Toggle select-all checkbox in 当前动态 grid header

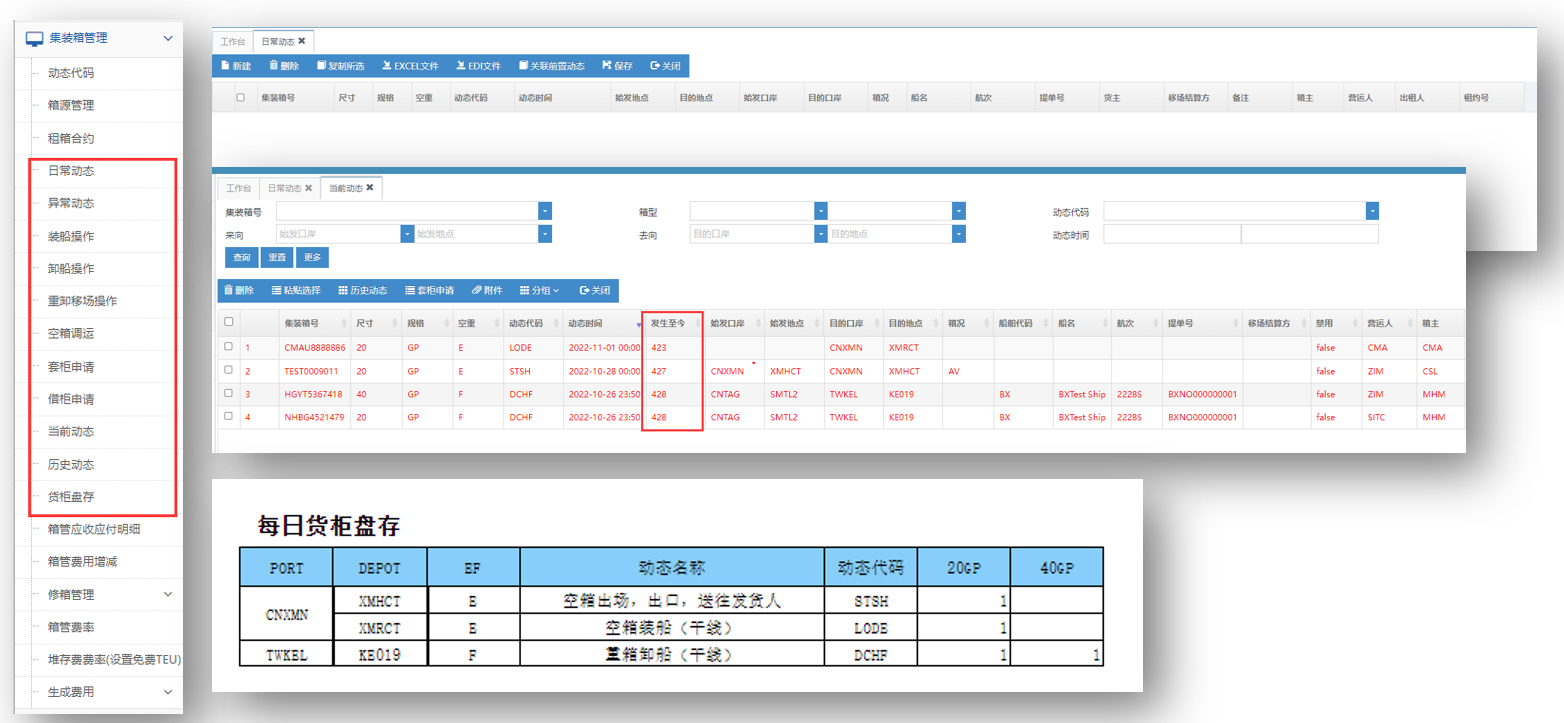tap(229, 322)
